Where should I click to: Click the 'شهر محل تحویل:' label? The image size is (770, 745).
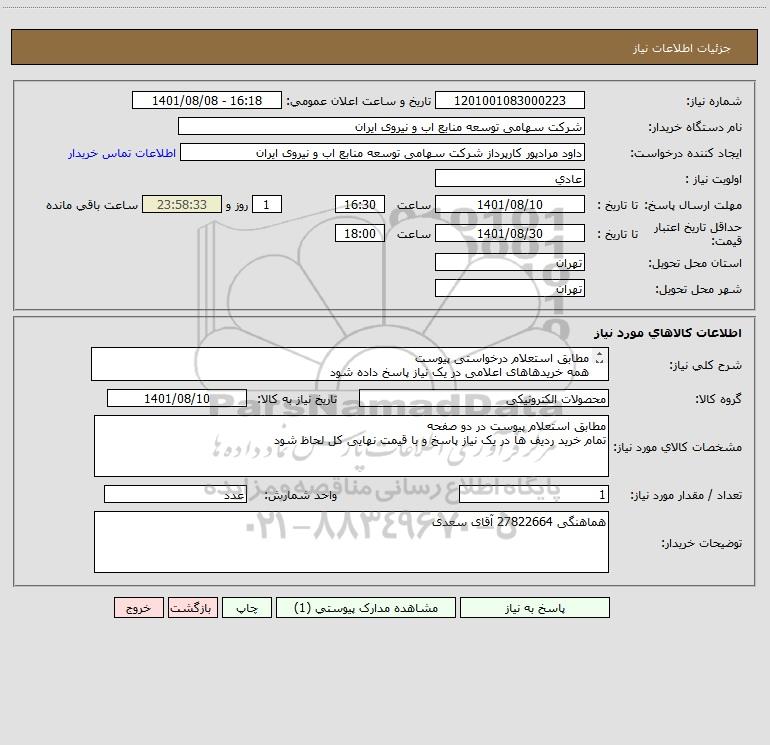699,290
